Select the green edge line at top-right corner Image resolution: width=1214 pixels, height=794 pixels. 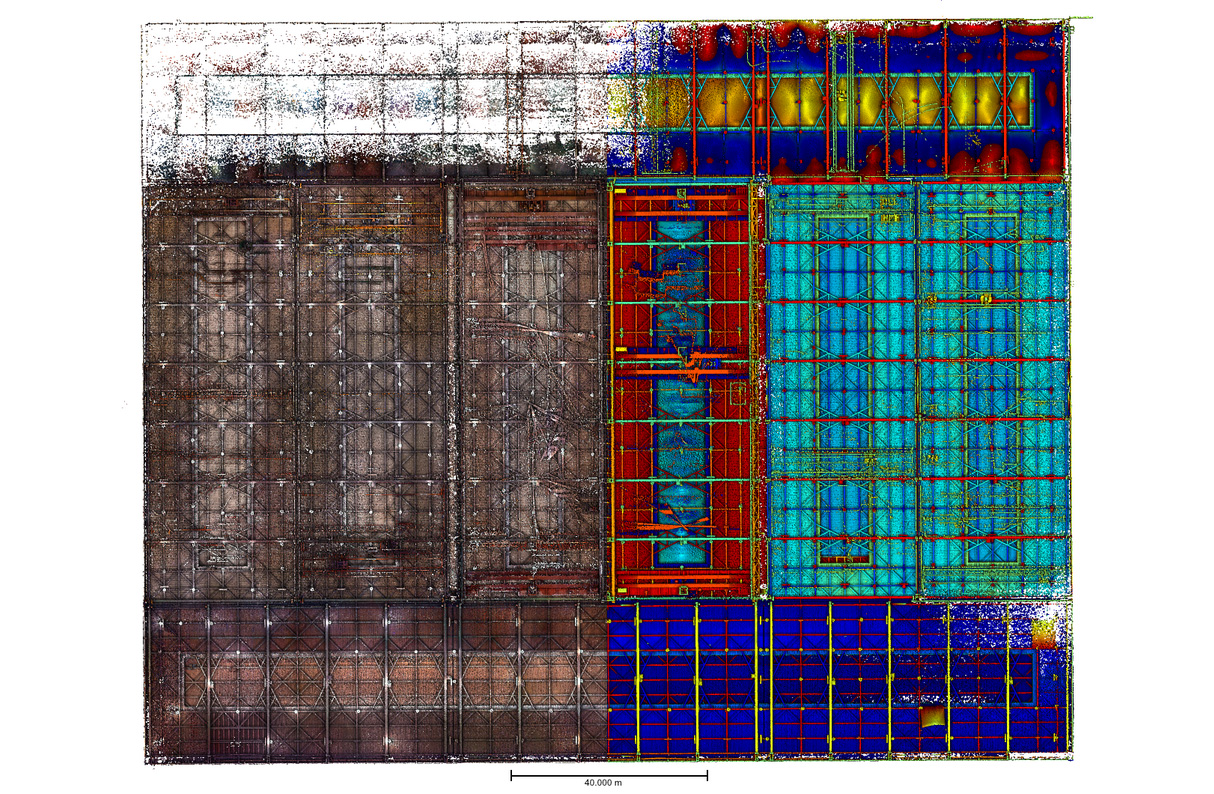point(1080,18)
